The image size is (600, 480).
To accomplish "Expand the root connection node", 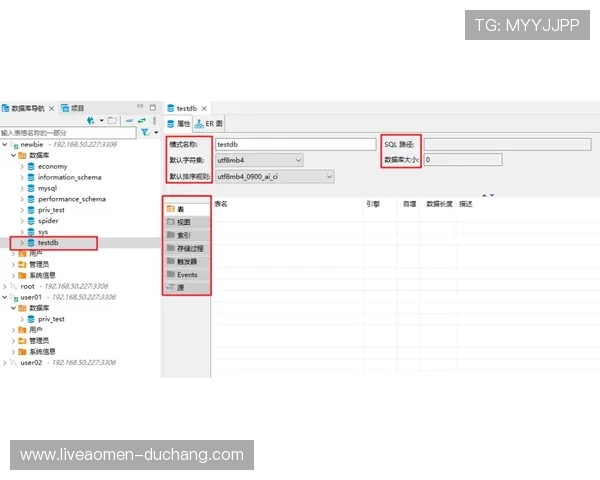I will pos(6,286).
